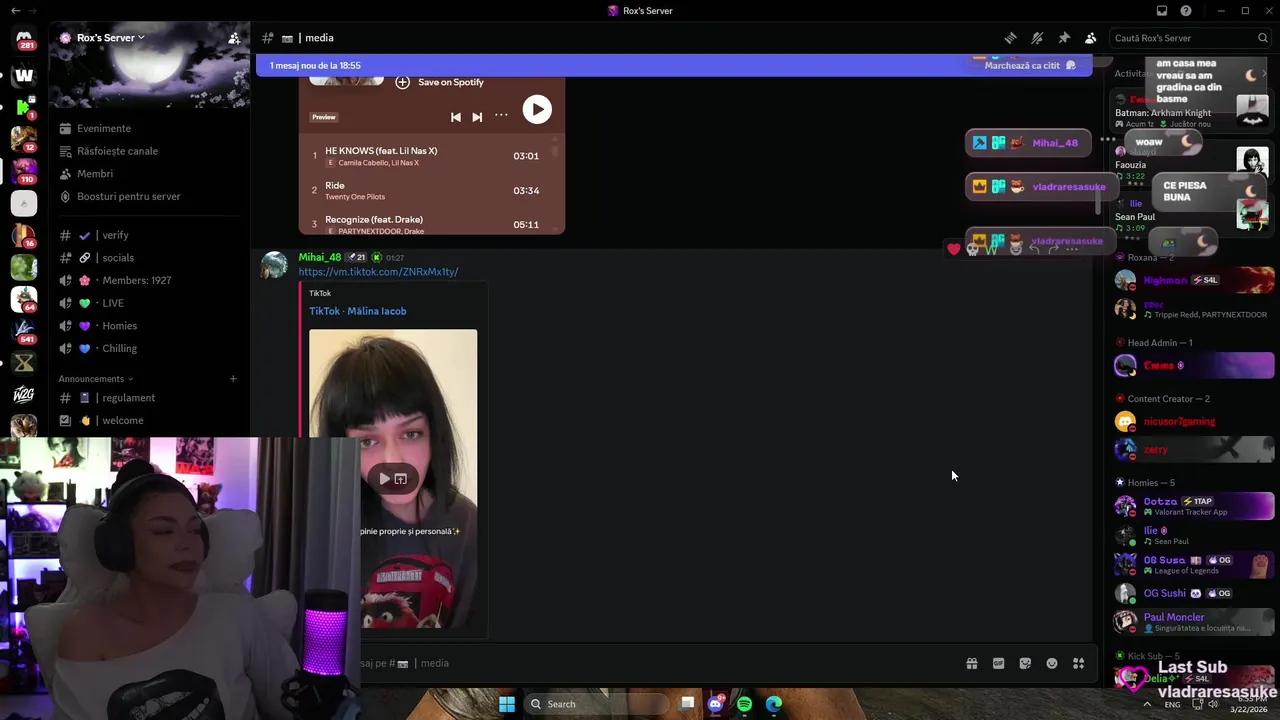The image size is (1280, 720).
Task: Join the Chilling voice channel
Action: pyautogui.click(x=119, y=348)
